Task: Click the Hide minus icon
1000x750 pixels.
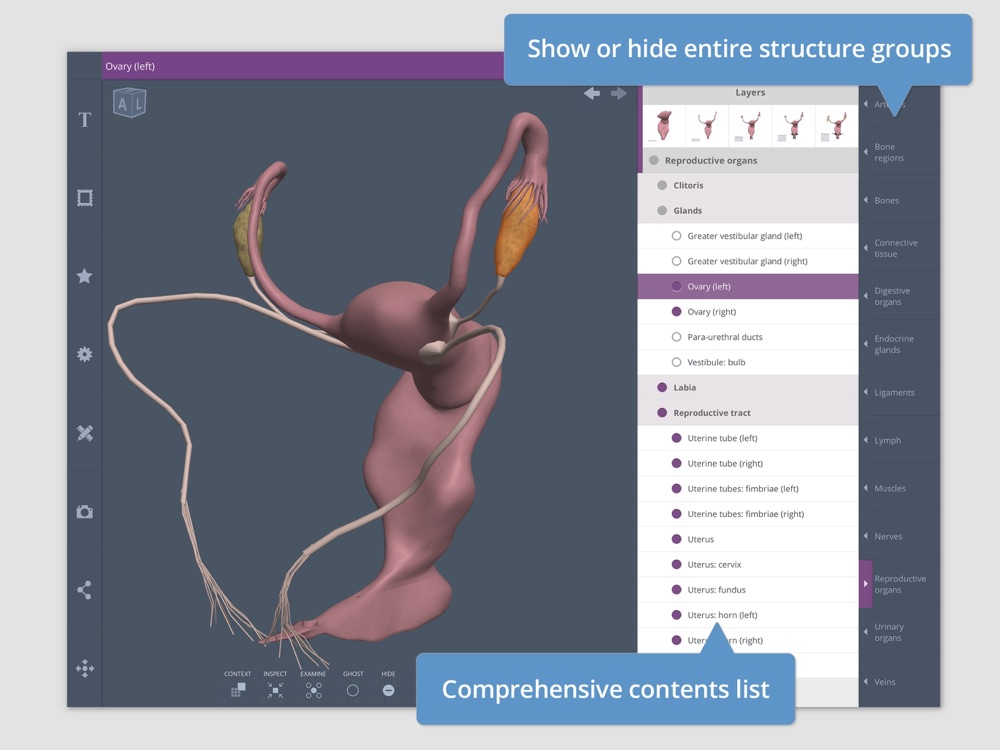Action: 388,690
